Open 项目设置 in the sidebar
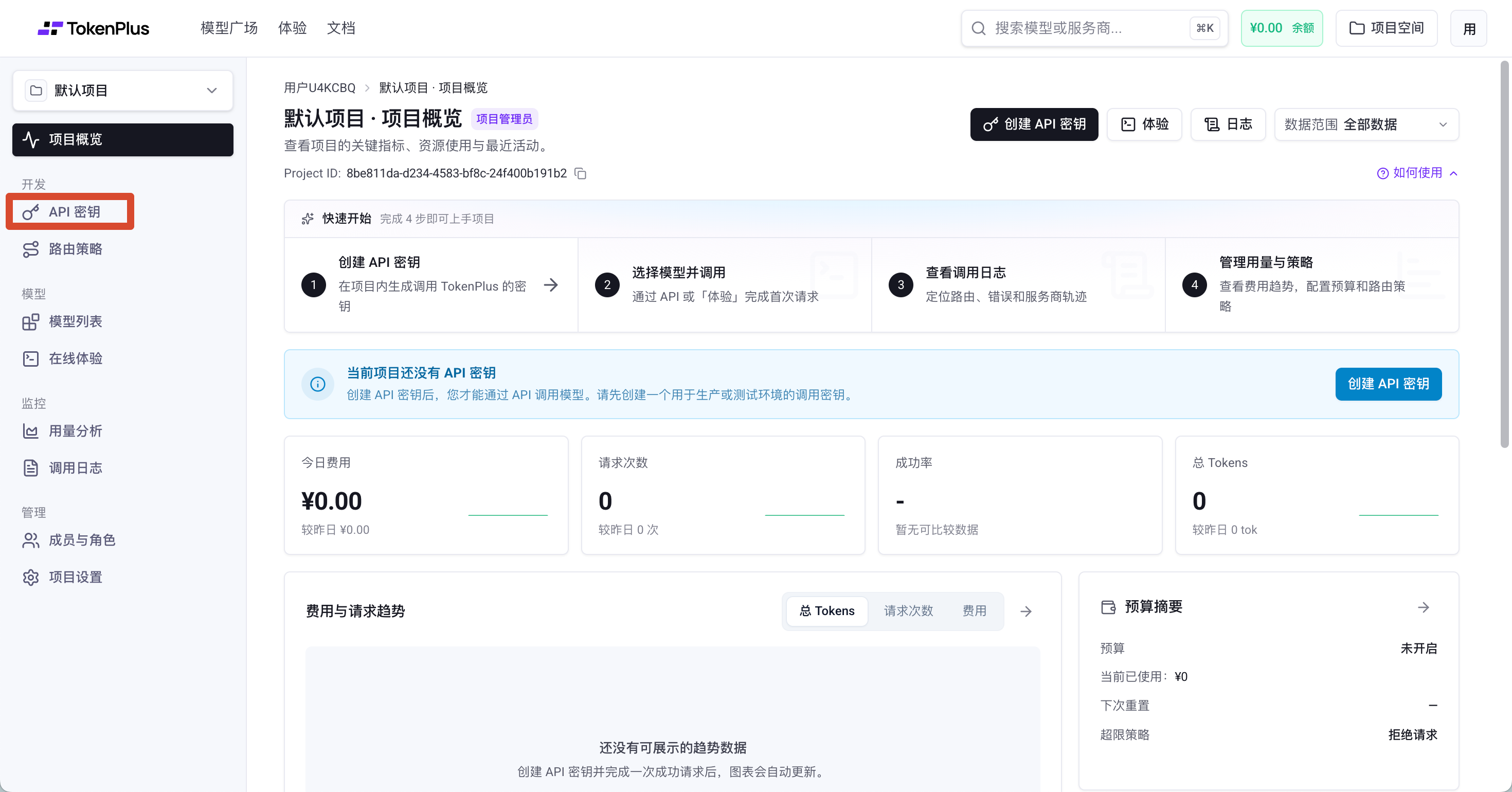The image size is (1512, 792). coord(123,577)
